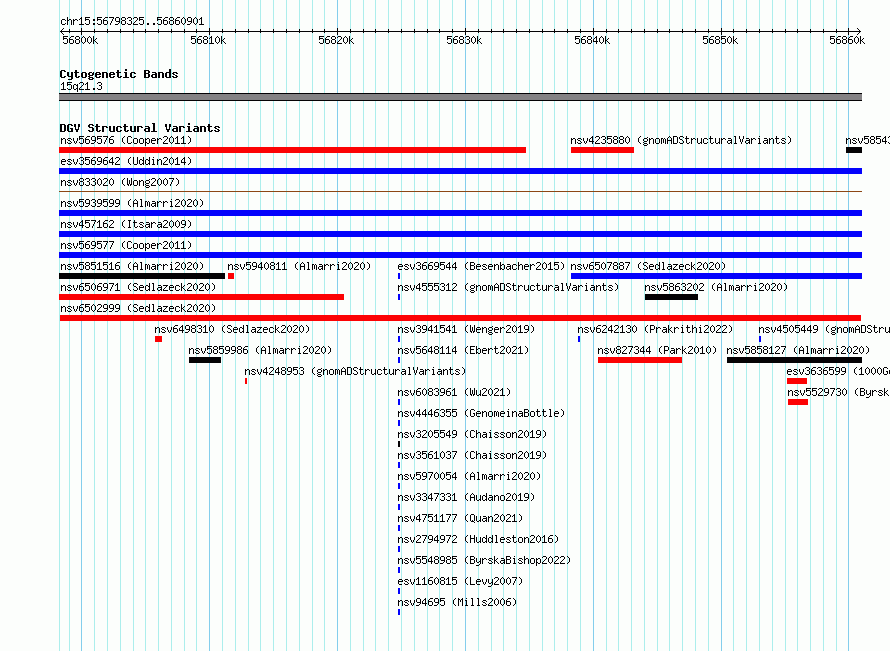The height and width of the screenshot is (651, 890).
Task: Open the nsv6498310 (Sedlazeck2020) label
Action: pyautogui.click(x=232, y=329)
